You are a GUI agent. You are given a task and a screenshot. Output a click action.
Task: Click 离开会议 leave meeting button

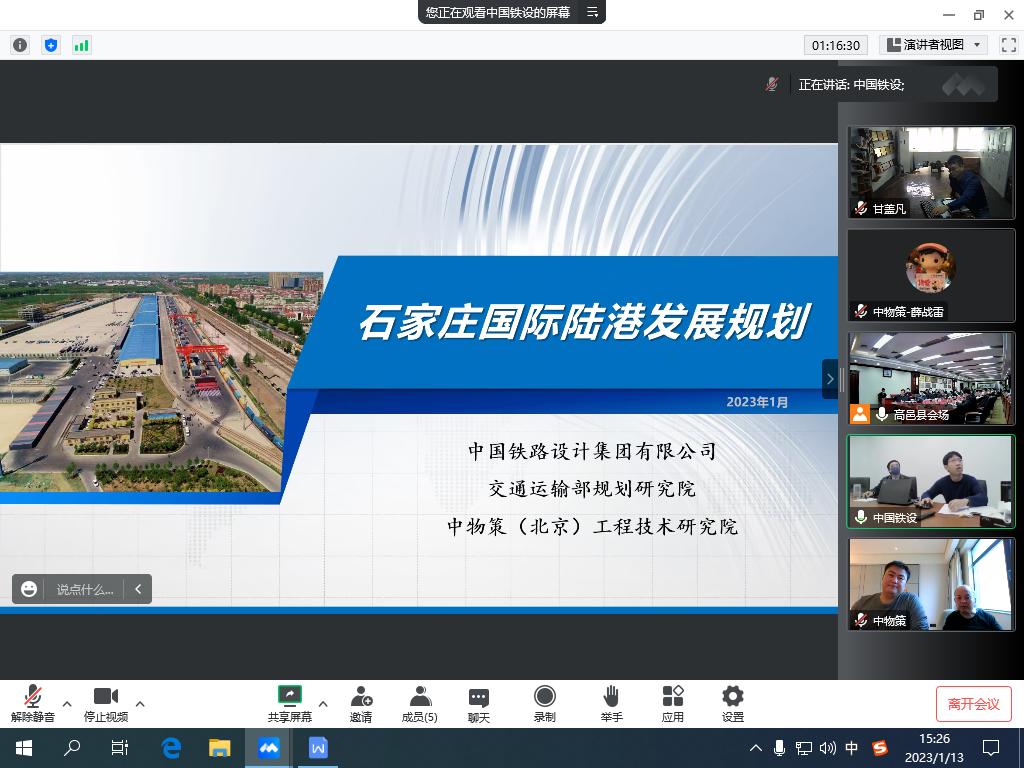click(x=974, y=704)
